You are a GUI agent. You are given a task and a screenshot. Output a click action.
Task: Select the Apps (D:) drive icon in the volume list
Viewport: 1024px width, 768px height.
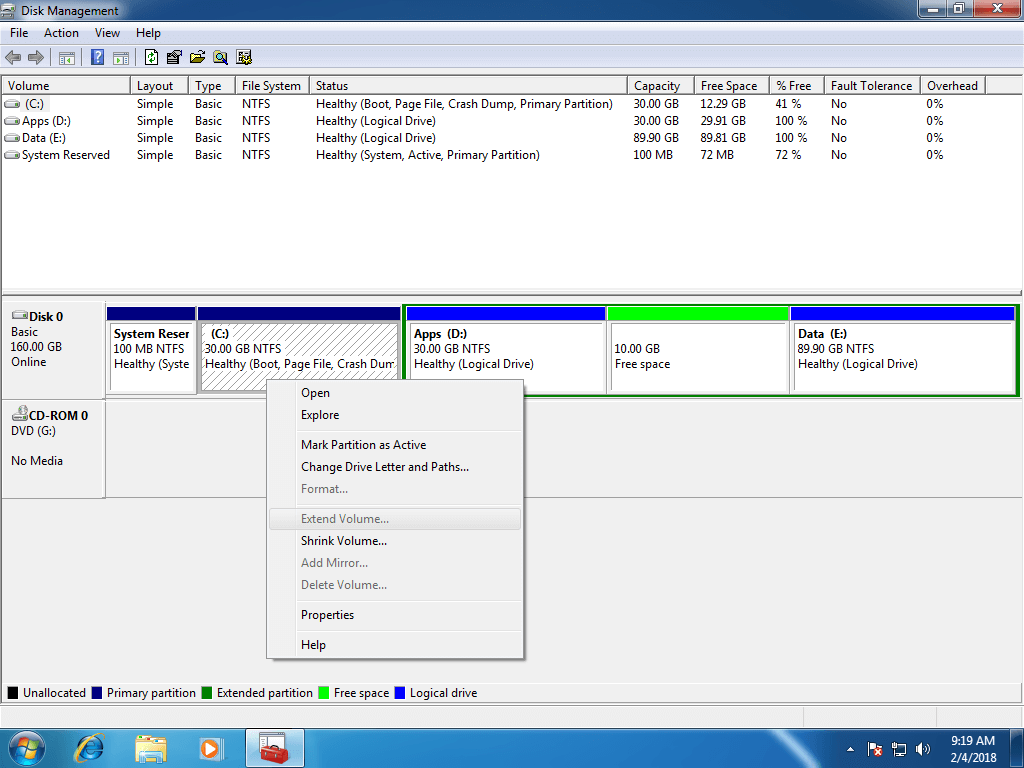point(12,121)
